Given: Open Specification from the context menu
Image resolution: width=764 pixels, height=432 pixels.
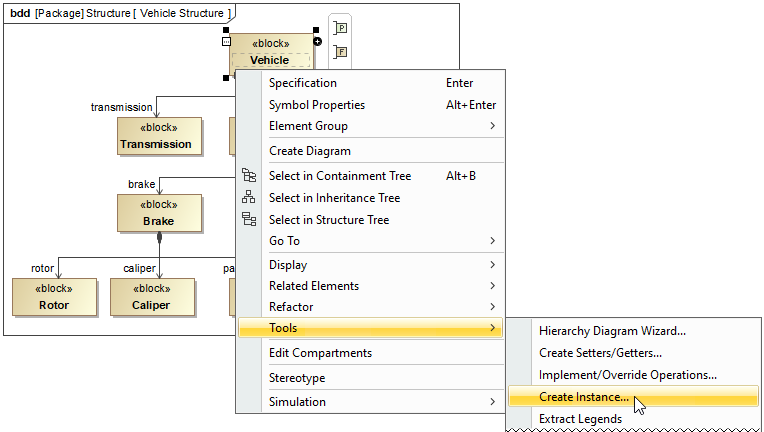Looking at the screenshot, I should tap(303, 83).
